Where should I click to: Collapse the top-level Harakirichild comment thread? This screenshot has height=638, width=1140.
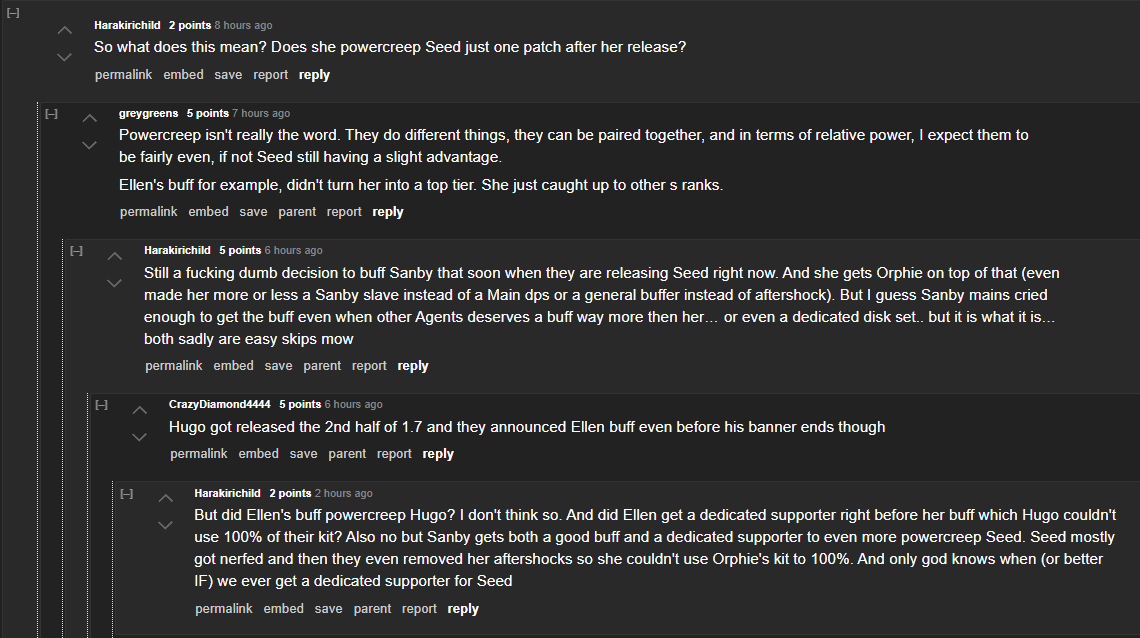13,13
